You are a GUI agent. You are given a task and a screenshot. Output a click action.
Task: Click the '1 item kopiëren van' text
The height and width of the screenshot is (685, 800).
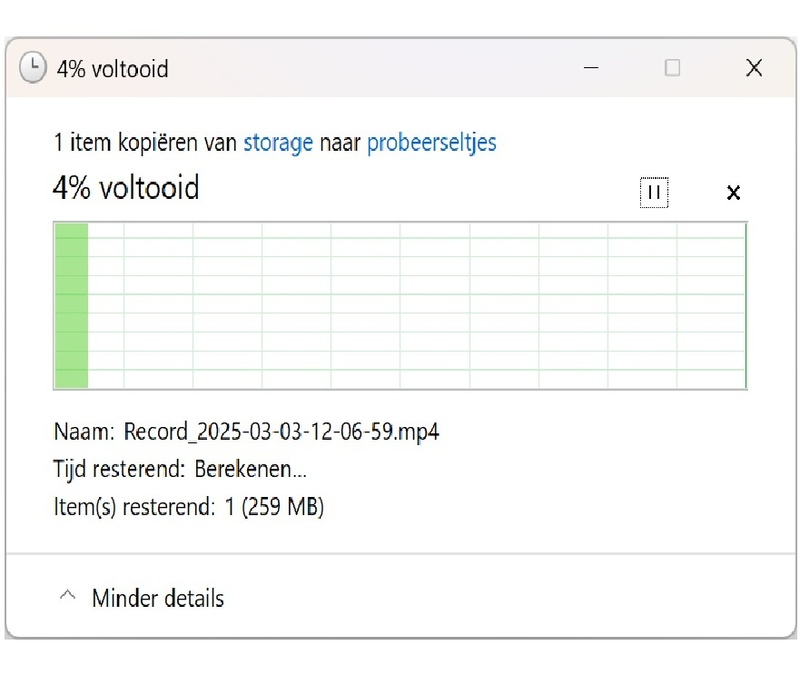coord(145,143)
